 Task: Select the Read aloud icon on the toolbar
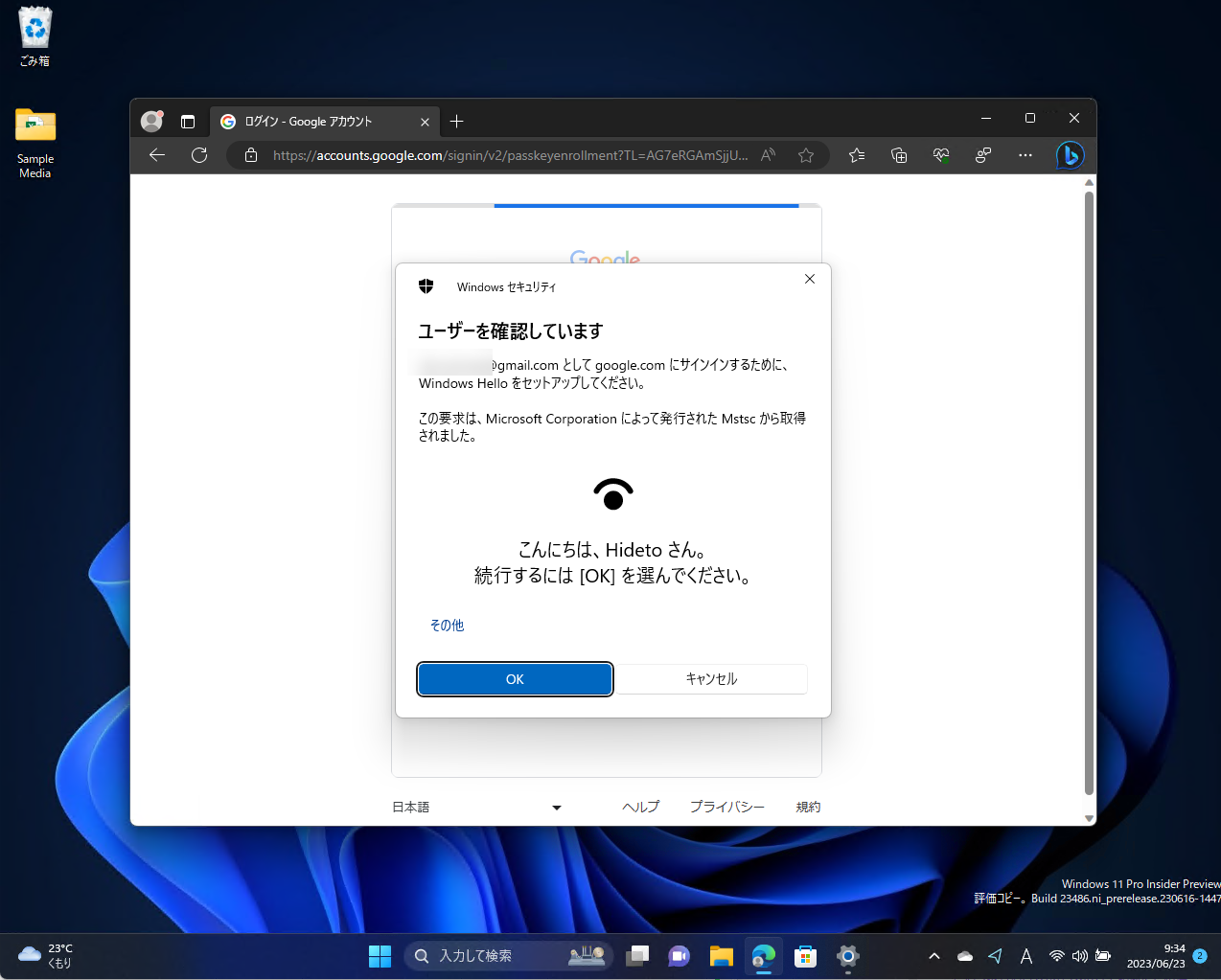768,155
